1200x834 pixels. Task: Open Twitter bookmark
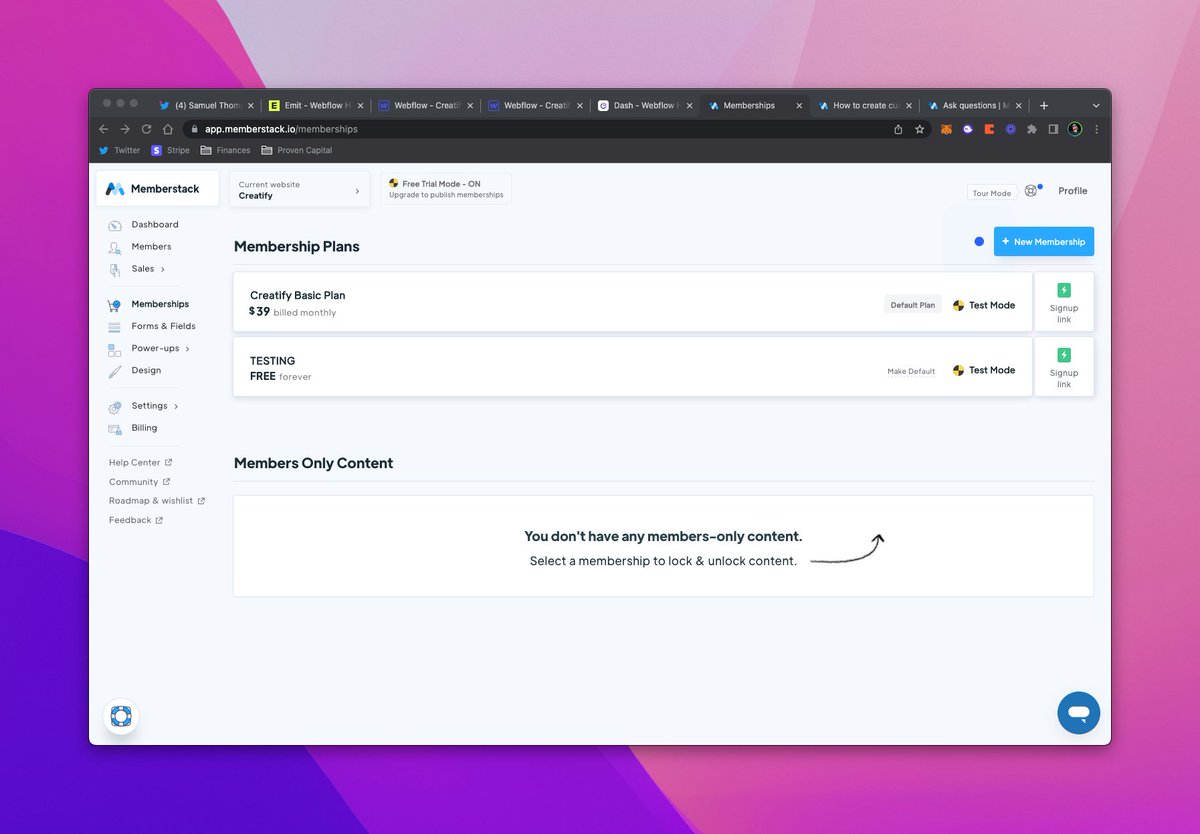pos(119,150)
